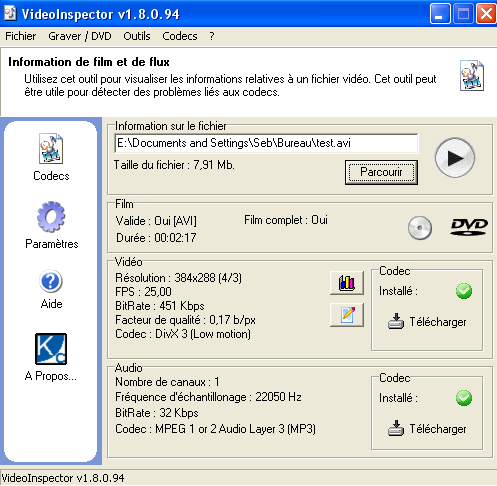Screen dimensions: 497x486
Task: Click the green audio codec installed checkmark
Action: point(464,398)
